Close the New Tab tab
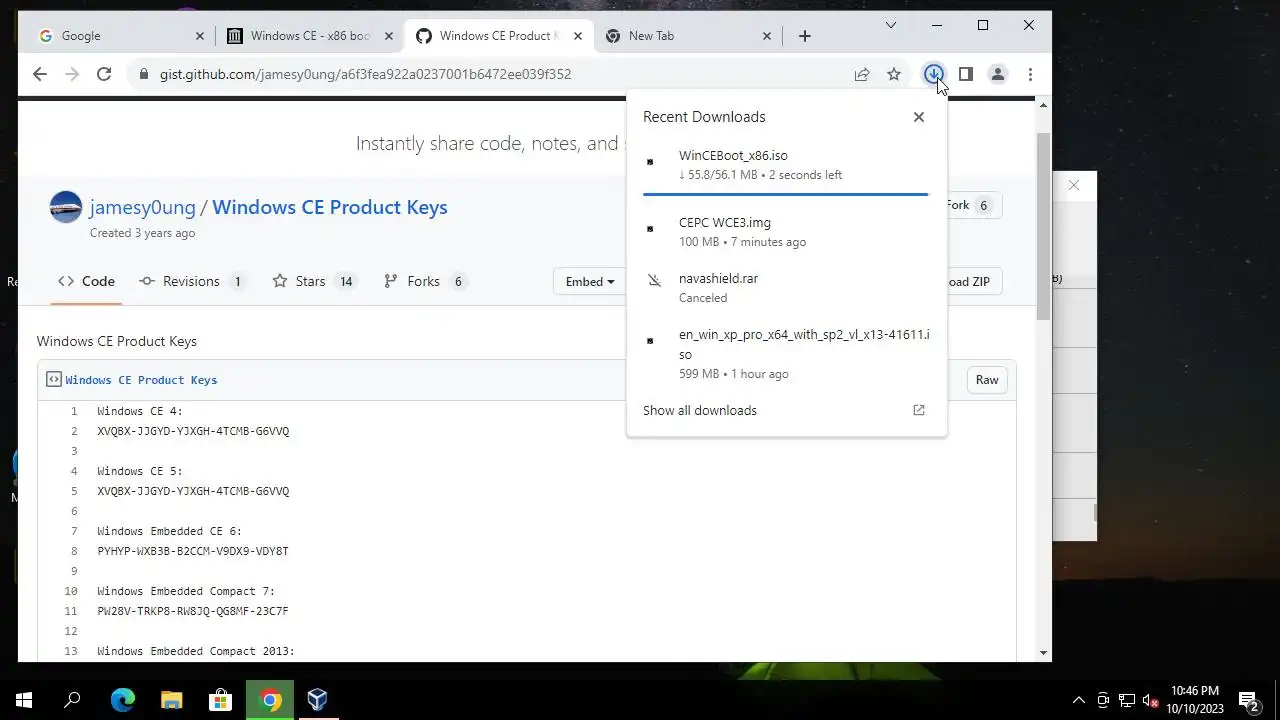 [767, 36]
